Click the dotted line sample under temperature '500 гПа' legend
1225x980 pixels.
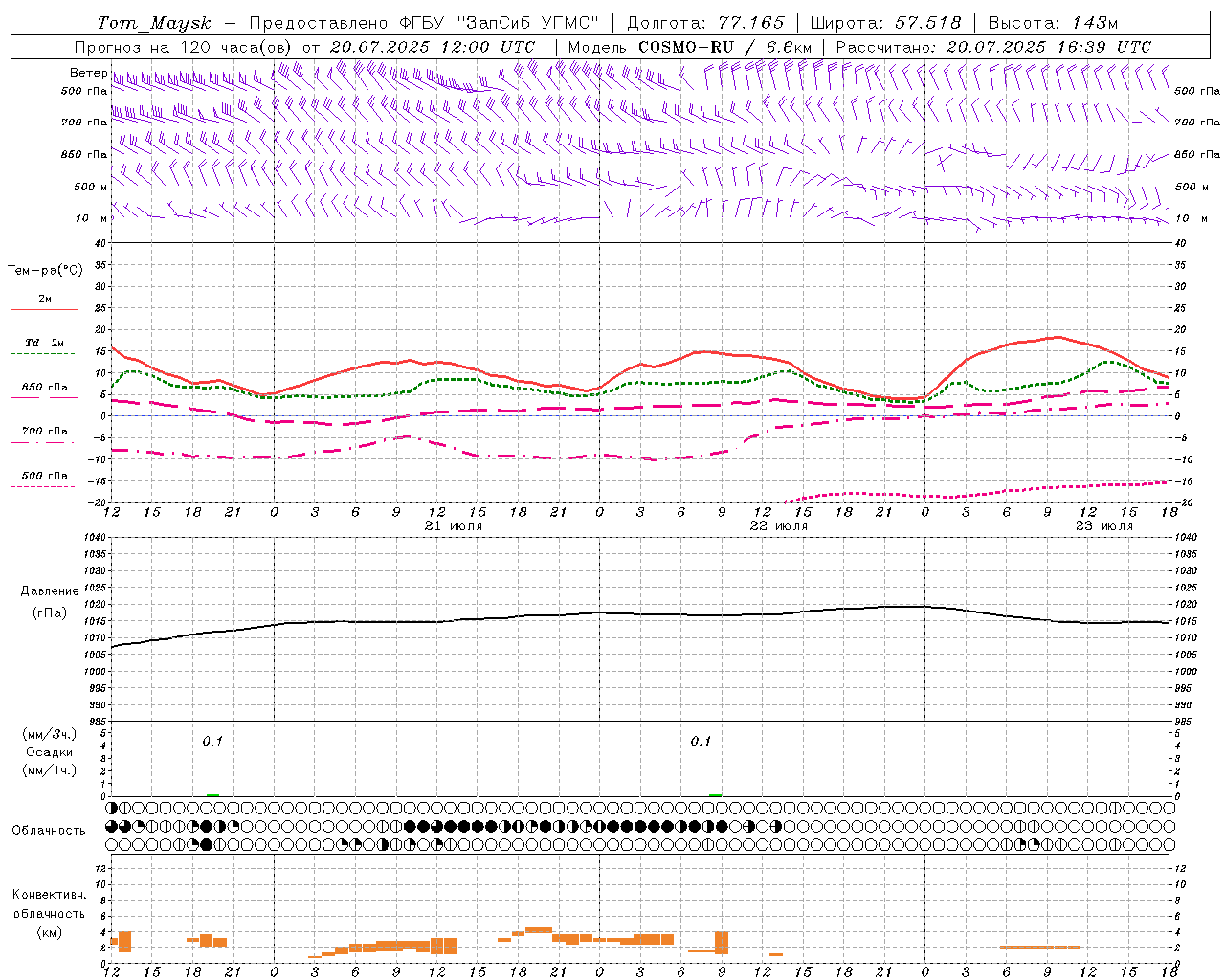tap(43, 487)
